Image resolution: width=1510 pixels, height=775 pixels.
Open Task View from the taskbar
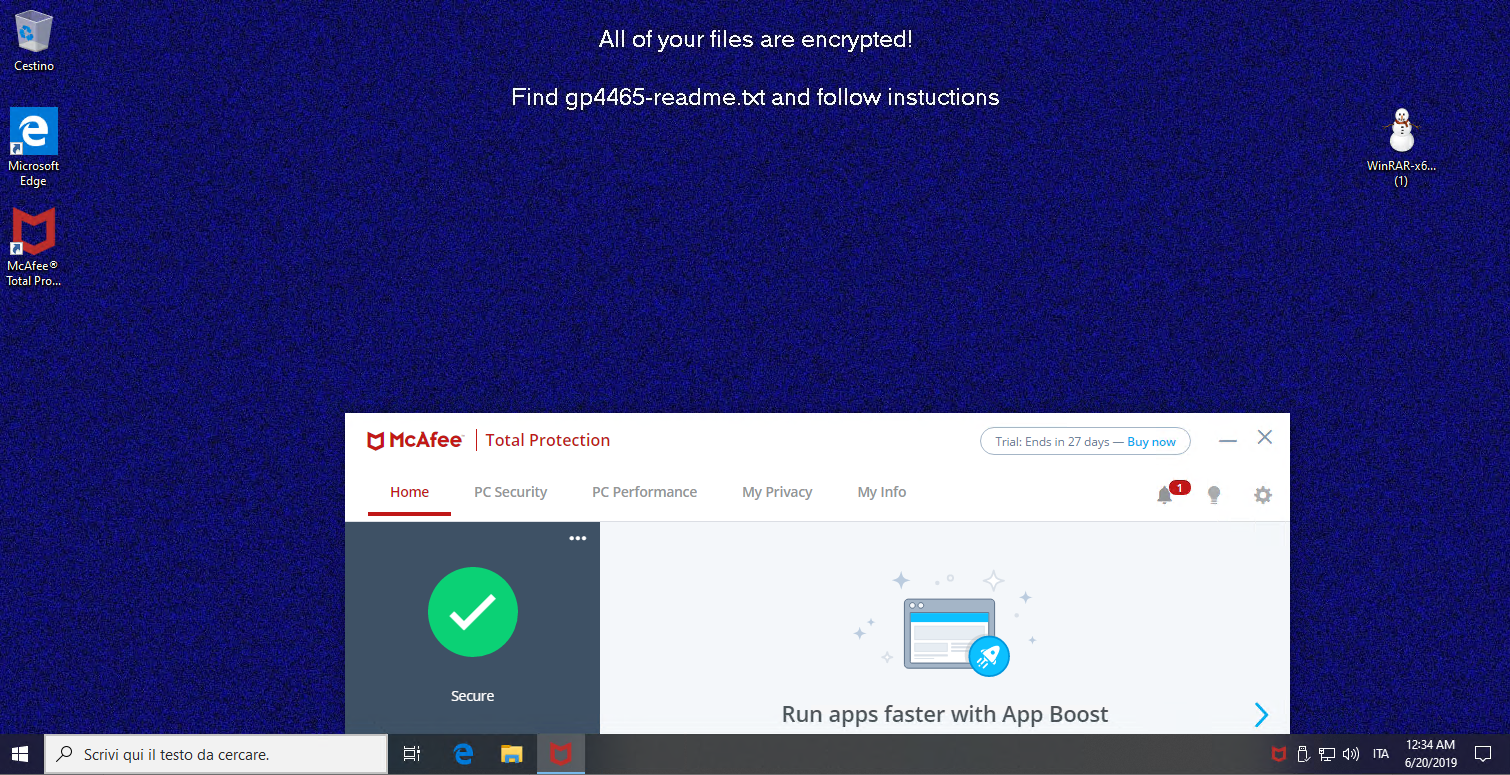coord(411,755)
